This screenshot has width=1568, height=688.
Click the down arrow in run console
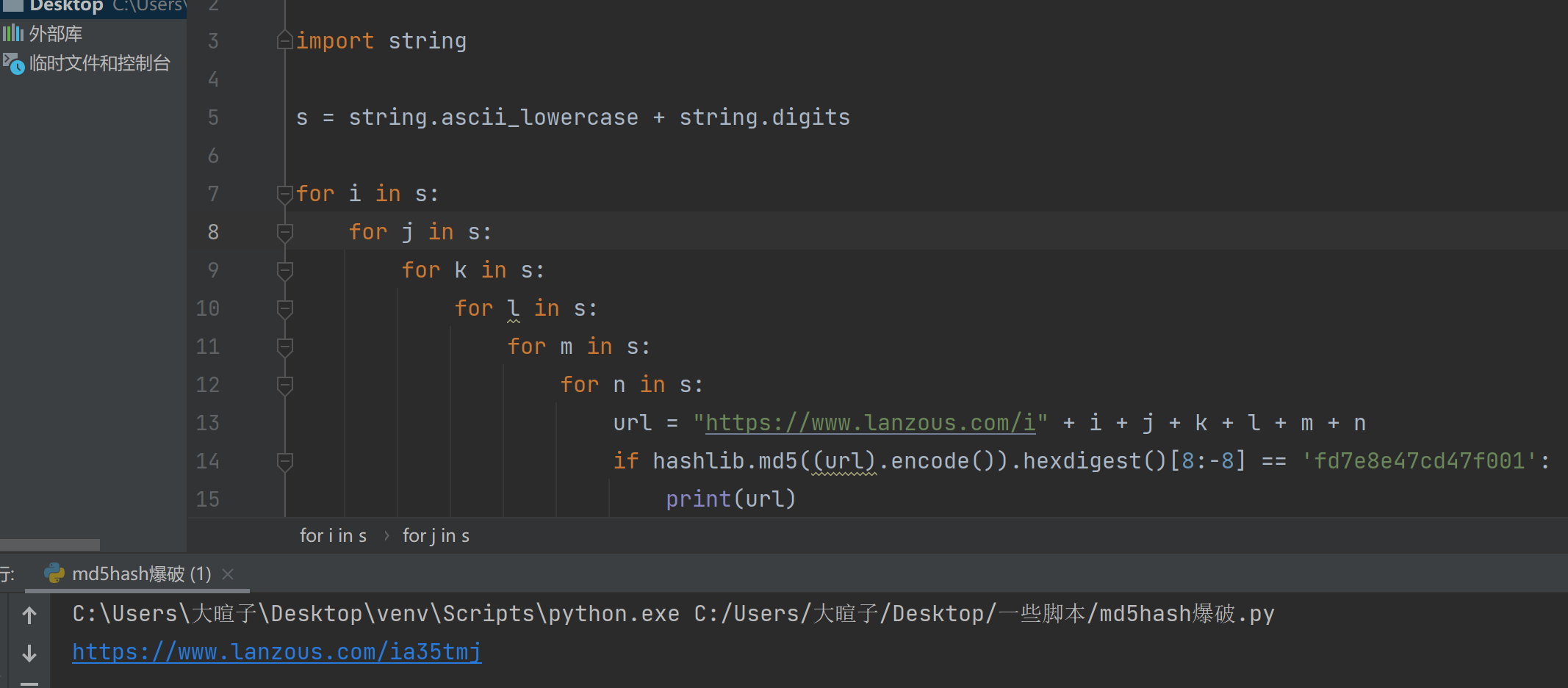coord(29,653)
